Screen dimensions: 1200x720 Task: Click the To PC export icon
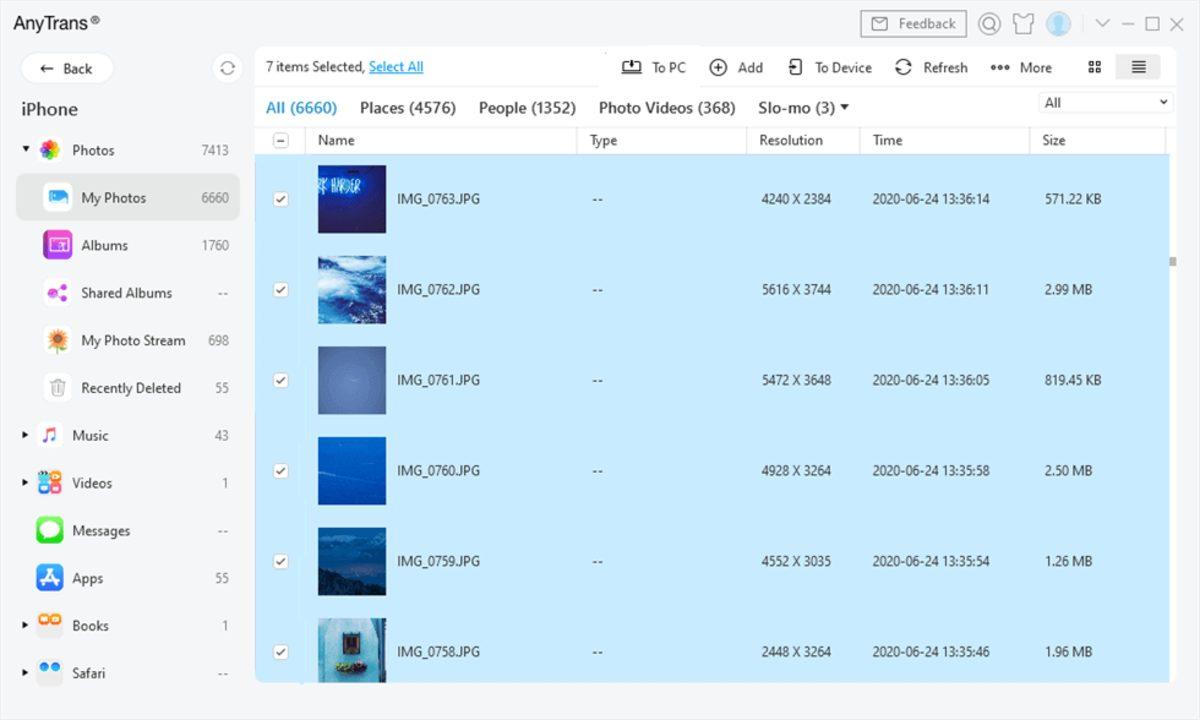coord(631,67)
